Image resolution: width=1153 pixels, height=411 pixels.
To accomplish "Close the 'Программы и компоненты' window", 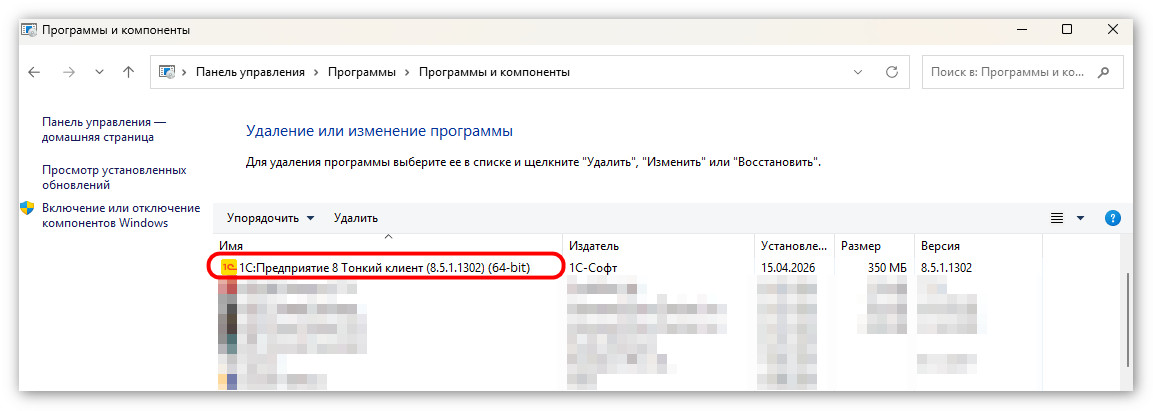I will point(1113,29).
